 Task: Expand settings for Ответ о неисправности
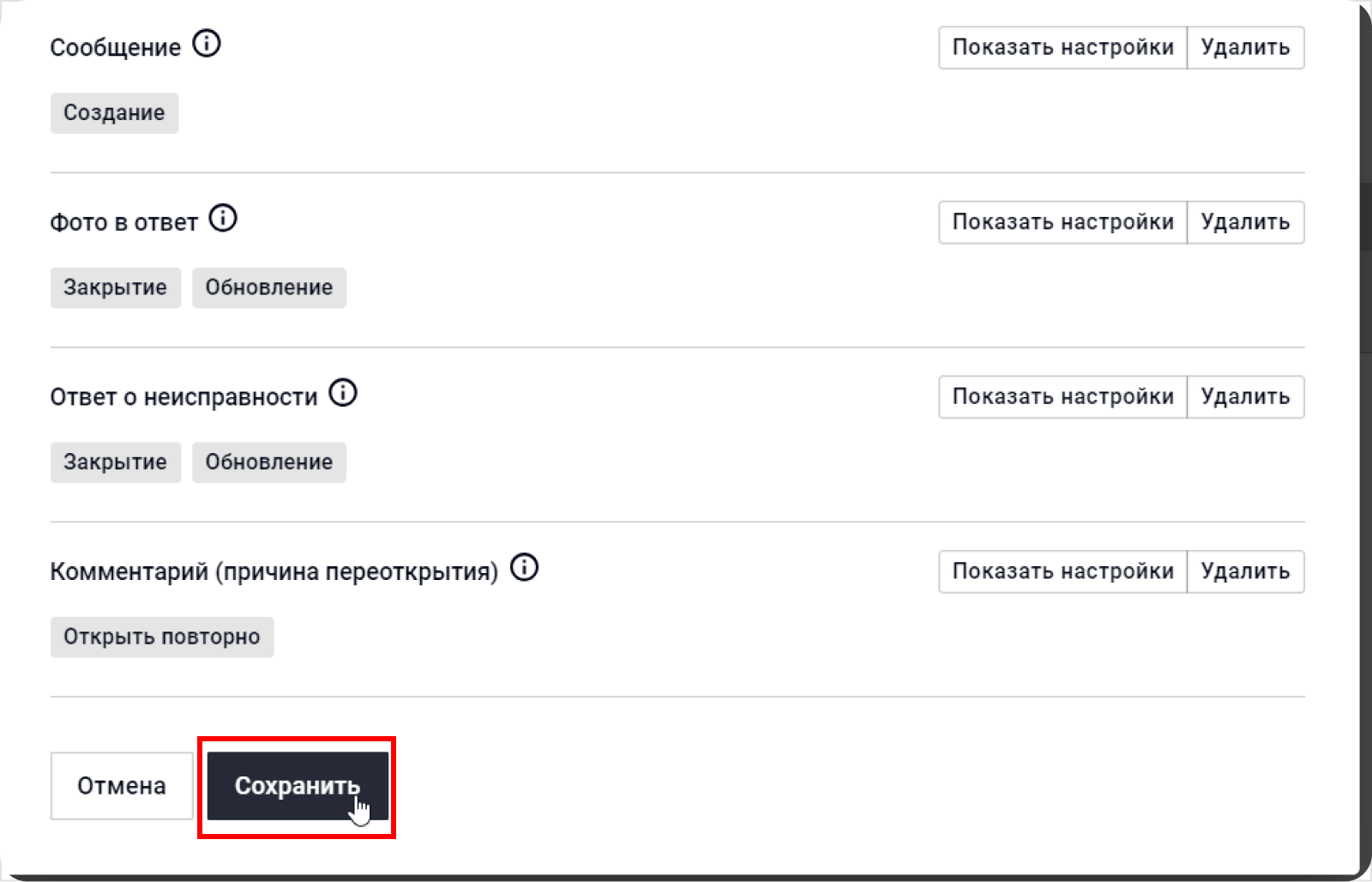coord(1062,397)
